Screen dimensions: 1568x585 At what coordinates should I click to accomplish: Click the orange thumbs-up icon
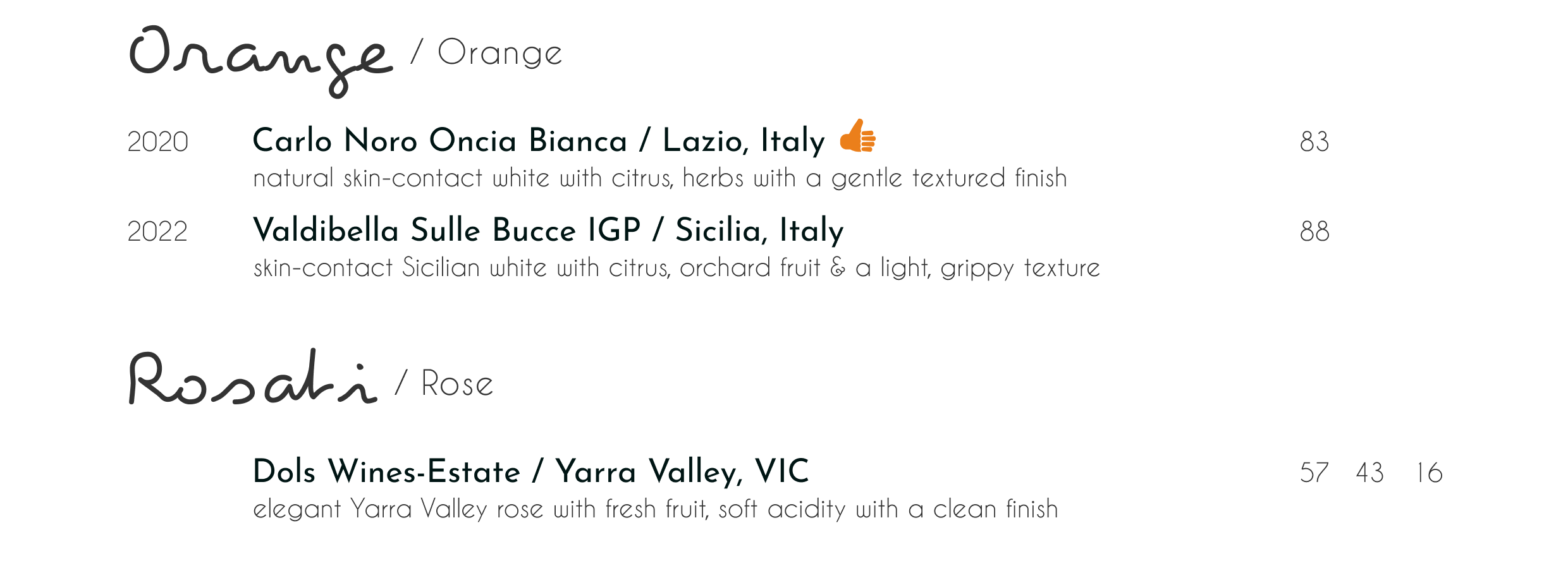pyautogui.click(x=857, y=136)
